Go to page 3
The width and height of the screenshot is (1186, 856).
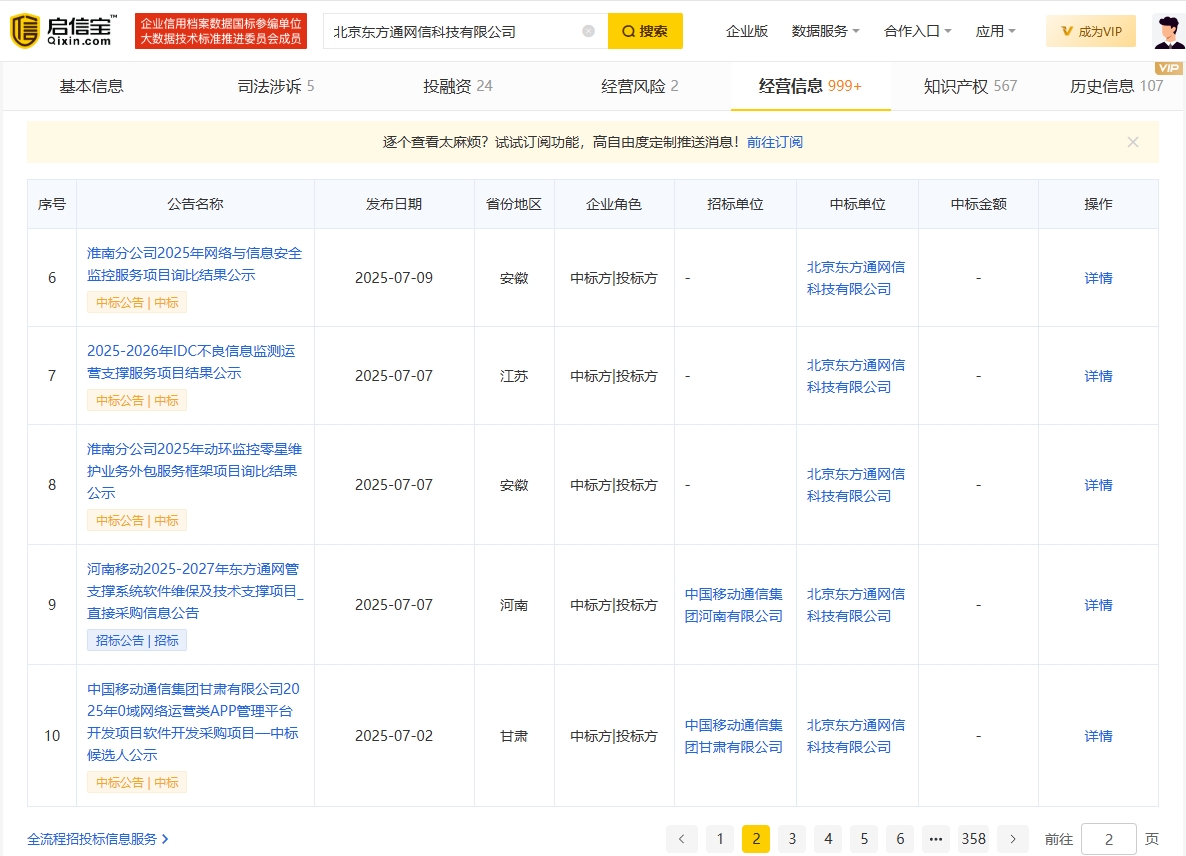point(792,839)
